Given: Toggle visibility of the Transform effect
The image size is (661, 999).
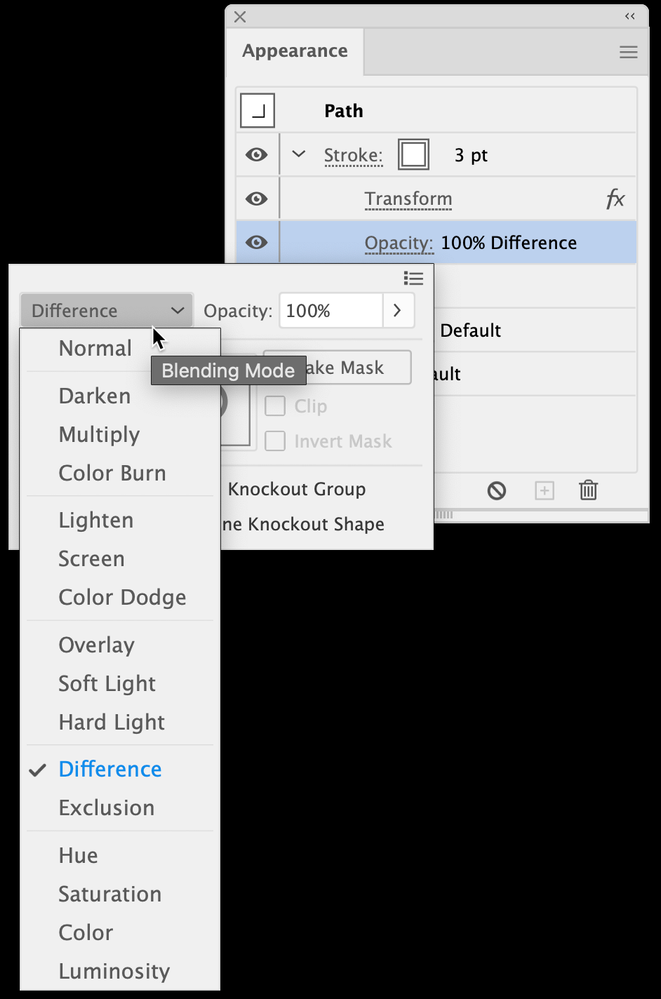Looking at the screenshot, I should click(257, 199).
